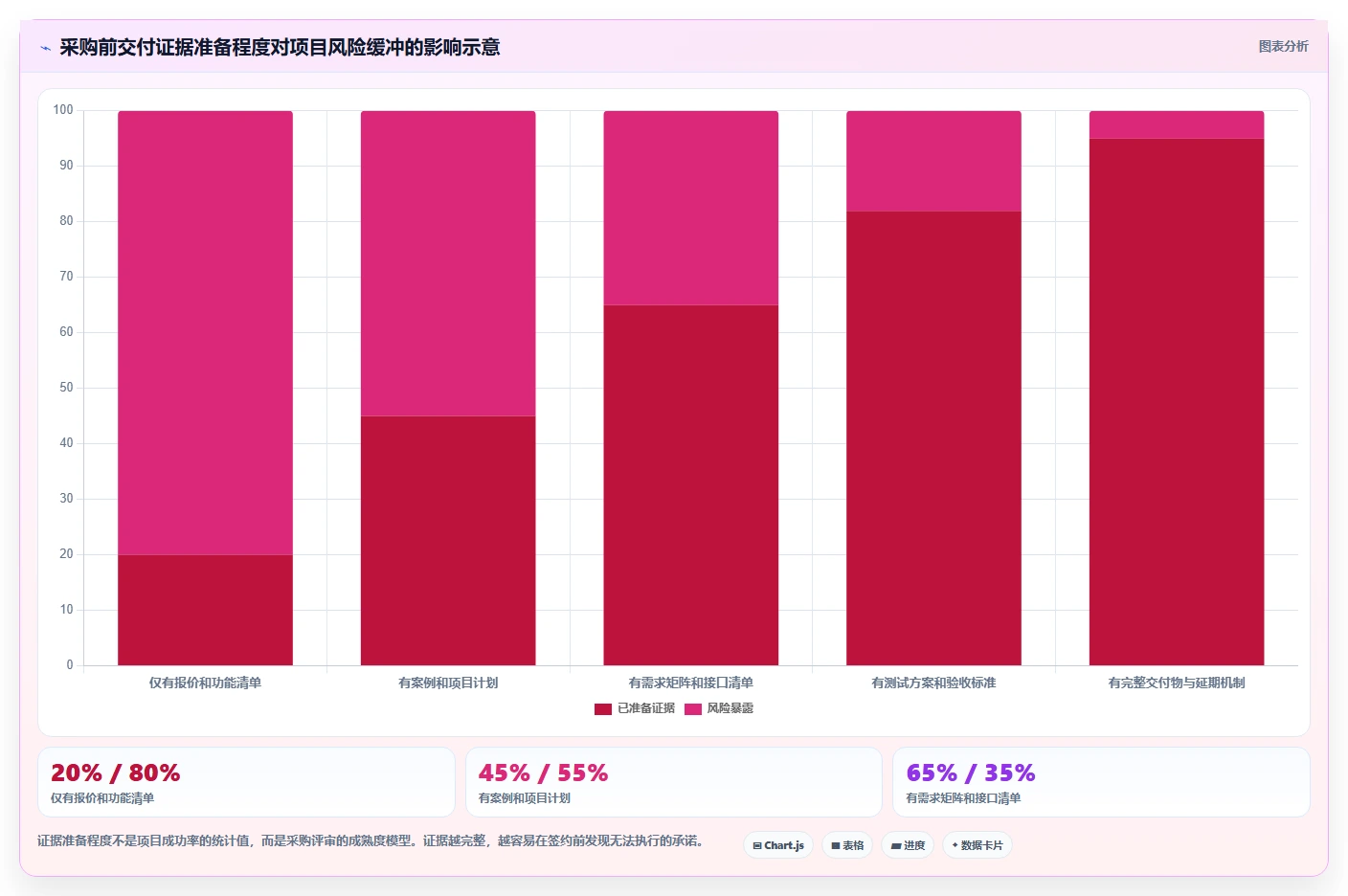Select the 数据卡片 tag pill
Image resolution: width=1348 pixels, height=896 pixels.
[977, 845]
